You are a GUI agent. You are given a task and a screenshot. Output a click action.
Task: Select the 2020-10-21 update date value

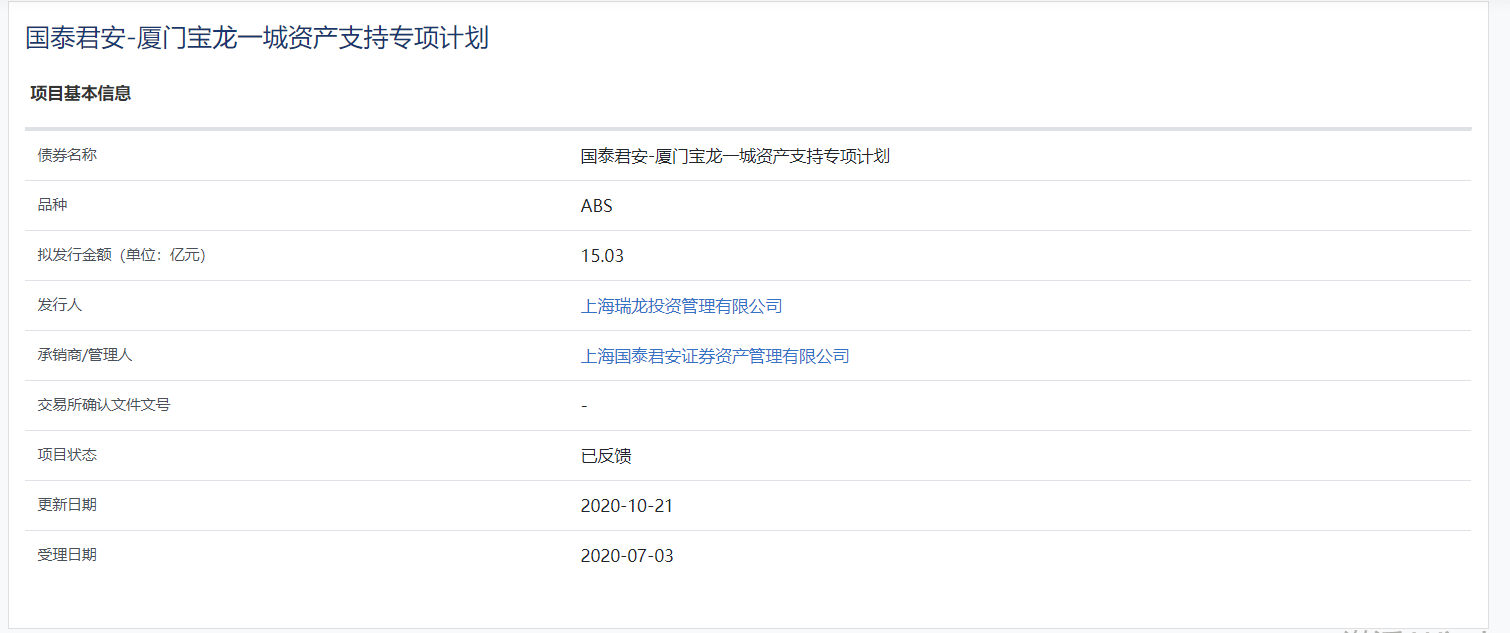point(627,506)
